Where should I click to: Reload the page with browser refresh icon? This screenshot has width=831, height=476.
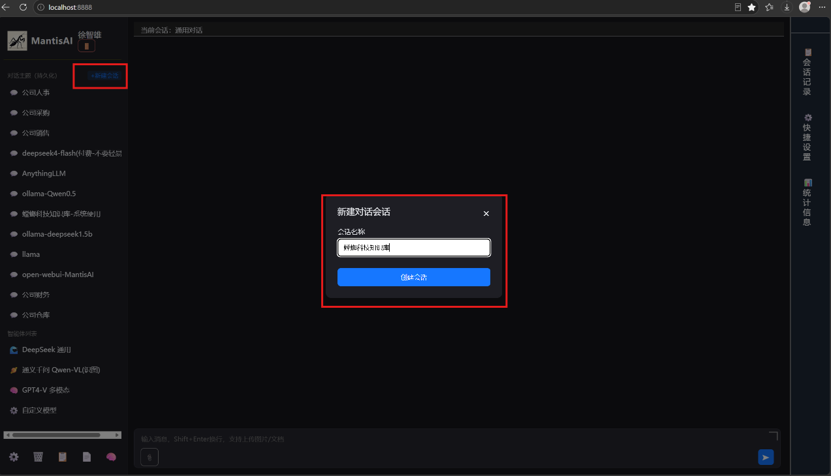(x=23, y=7)
